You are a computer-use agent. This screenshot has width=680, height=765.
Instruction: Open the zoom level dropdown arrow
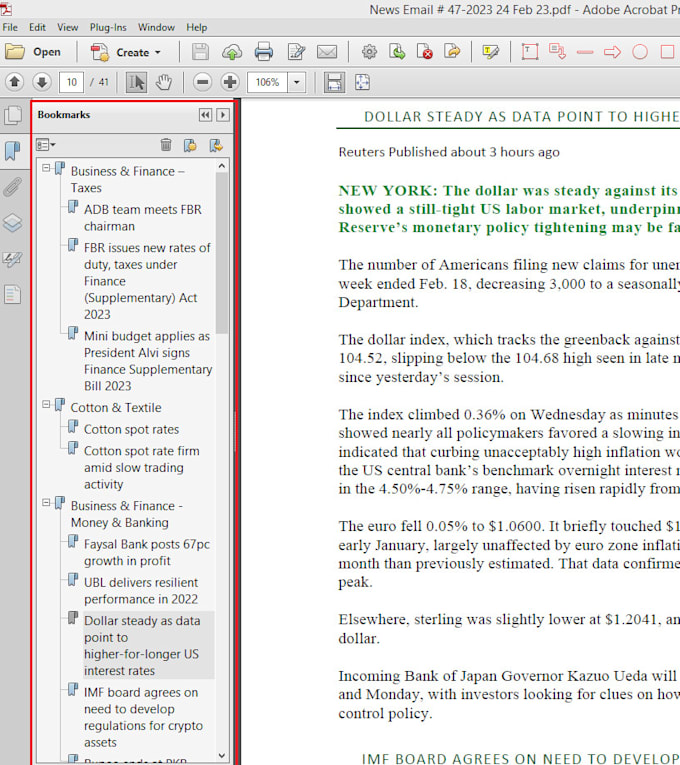coord(297,82)
